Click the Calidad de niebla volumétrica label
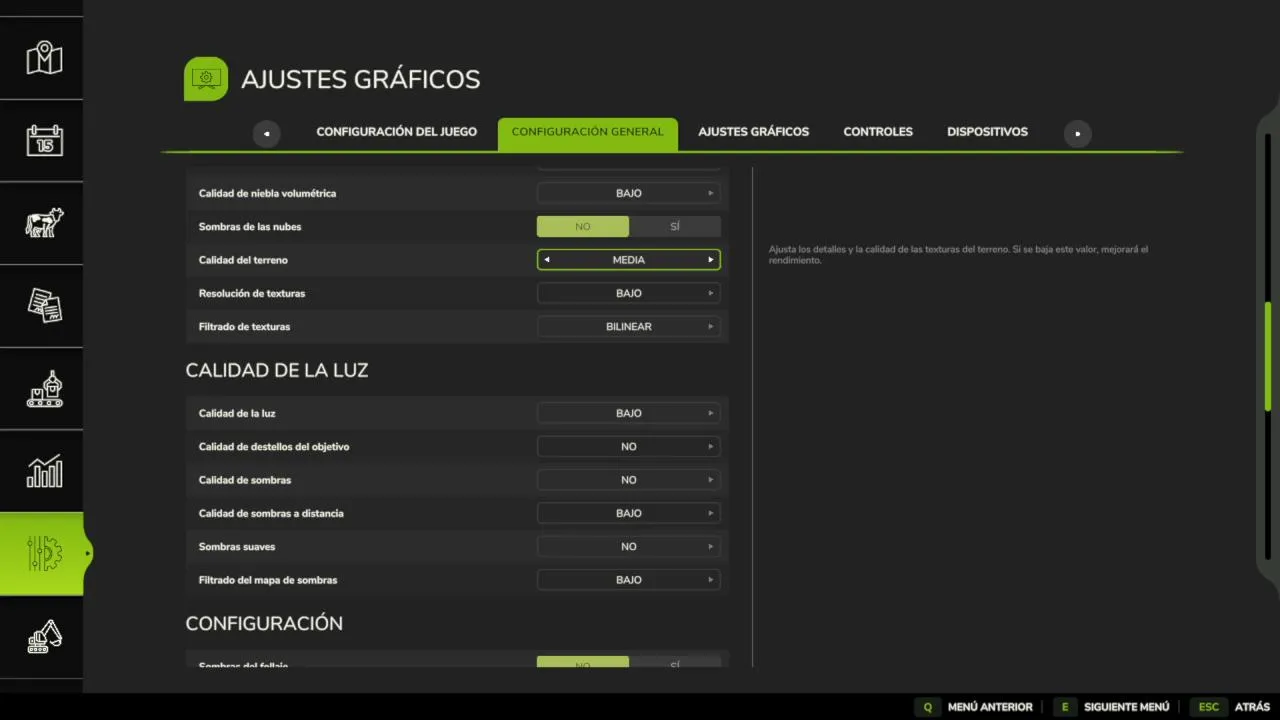 tap(267, 193)
